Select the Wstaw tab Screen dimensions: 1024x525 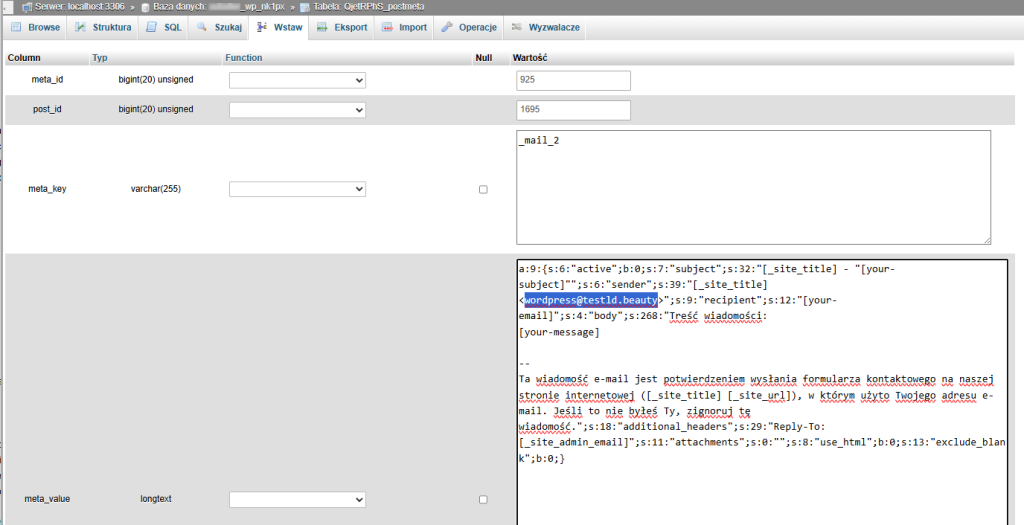279,27
